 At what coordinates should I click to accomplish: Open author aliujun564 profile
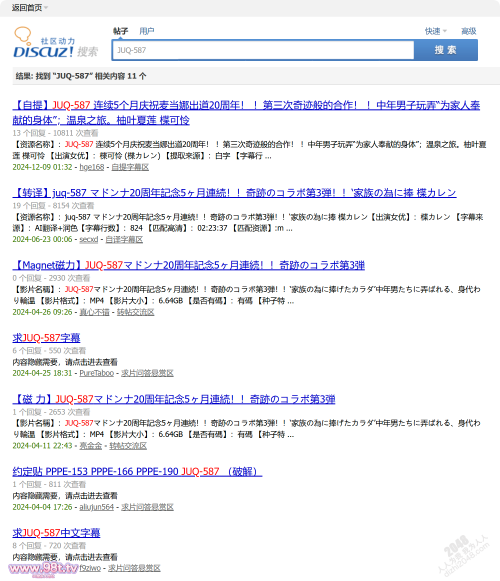[x=96, y=507]
